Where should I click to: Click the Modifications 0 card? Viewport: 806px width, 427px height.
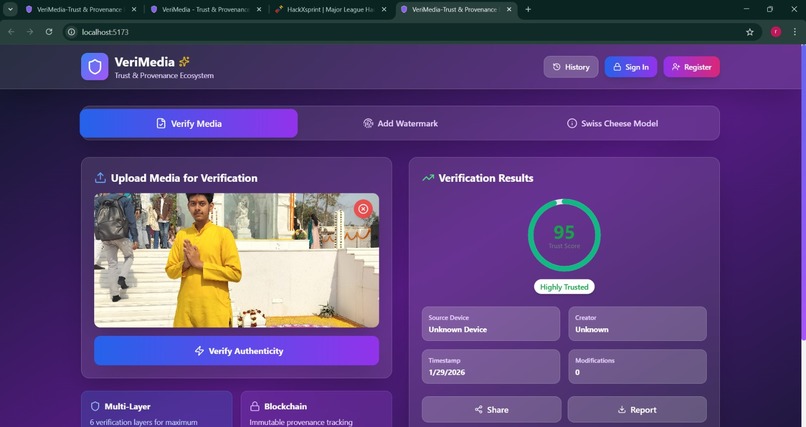(x=637, y=366)
